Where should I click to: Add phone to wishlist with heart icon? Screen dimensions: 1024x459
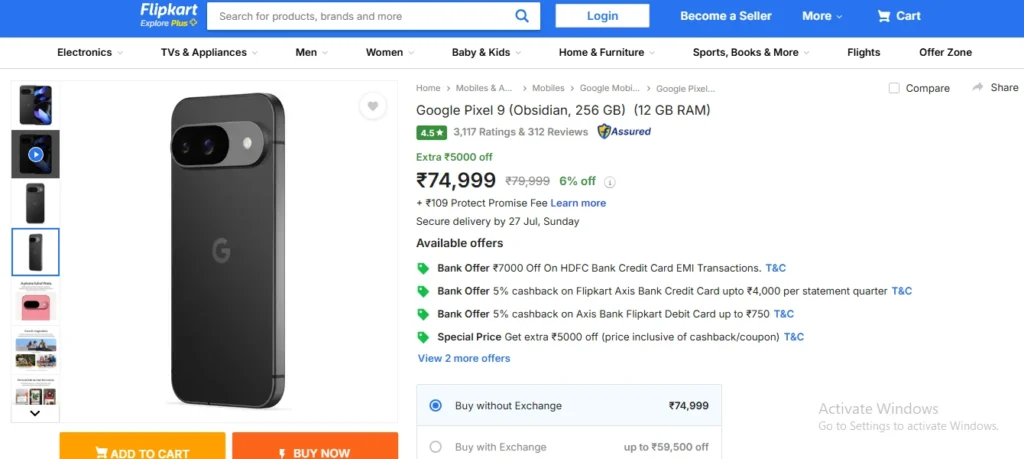[373, 106]
